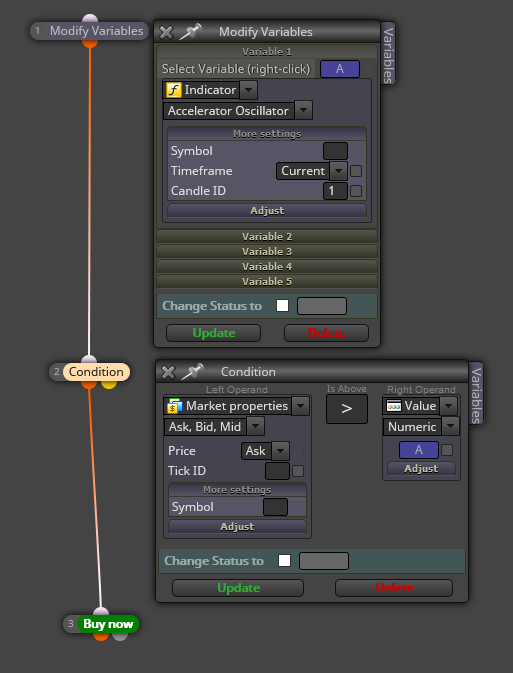Click the Tick ID input field
513x673 pixels.
pyautogui.click(x=277, y=471)
